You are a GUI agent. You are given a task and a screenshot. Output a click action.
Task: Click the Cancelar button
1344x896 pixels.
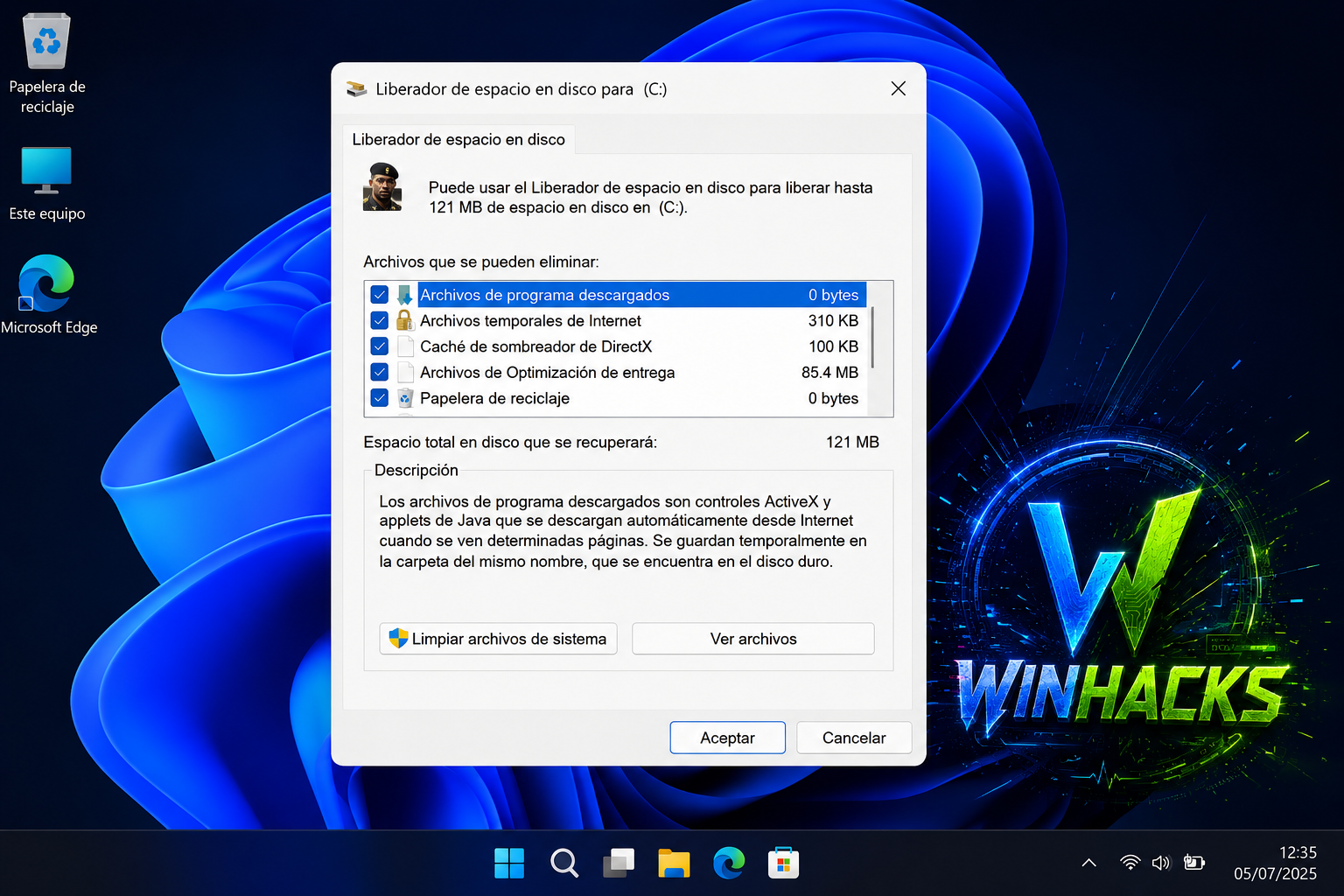854,738
